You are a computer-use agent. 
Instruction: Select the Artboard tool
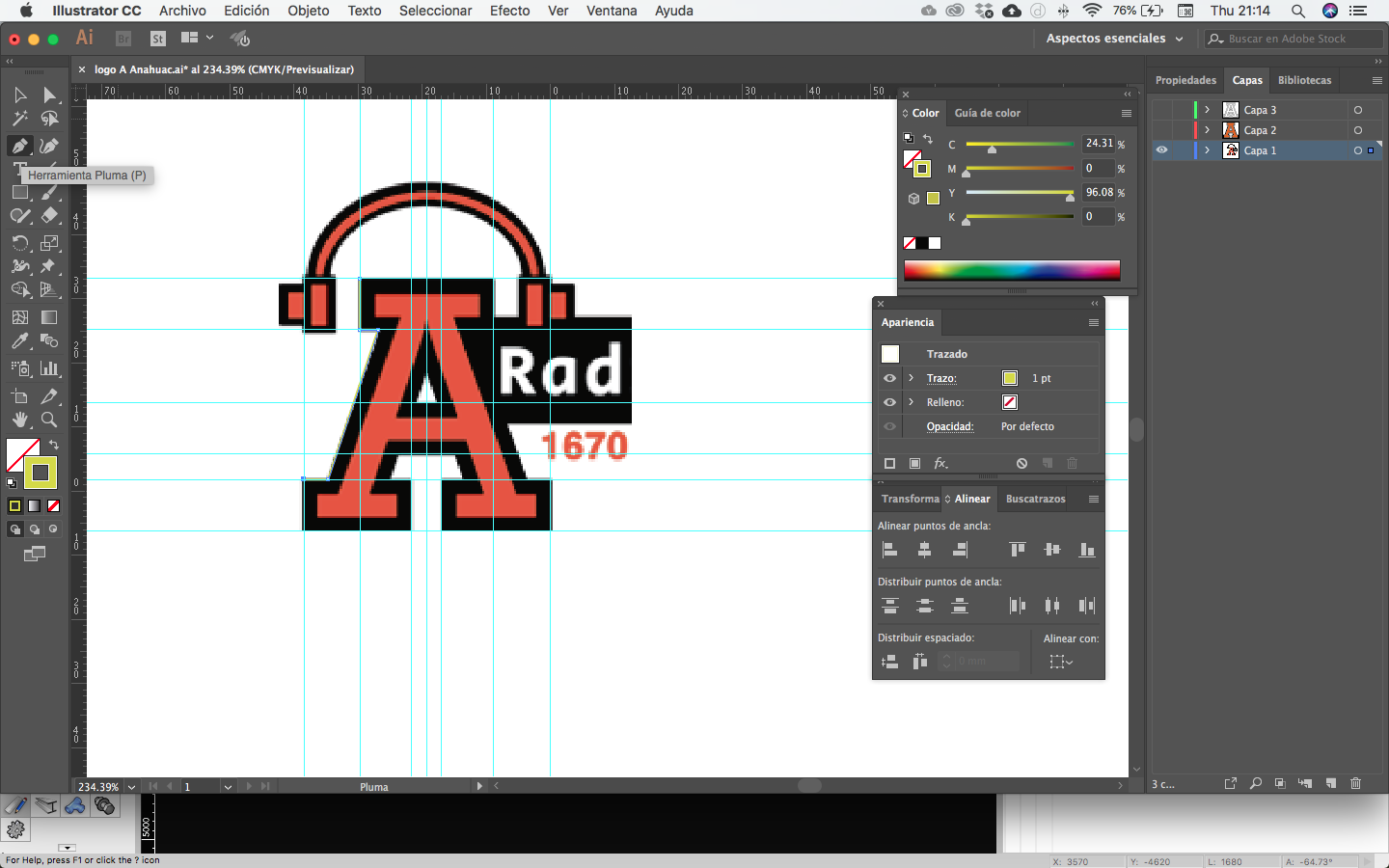[19, 395]
